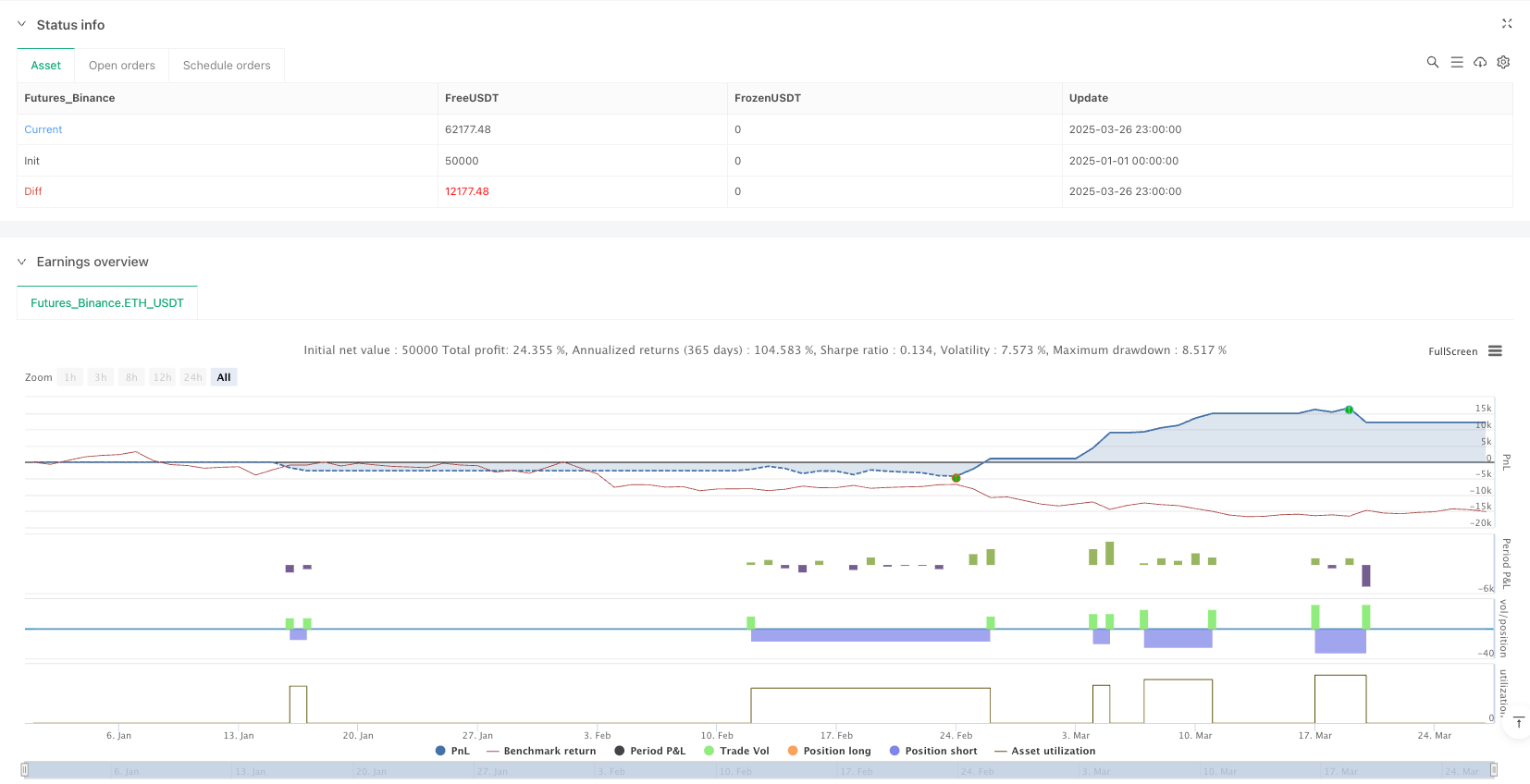Click the collapse-arrows icon in Status info header

coord(1506,24)
